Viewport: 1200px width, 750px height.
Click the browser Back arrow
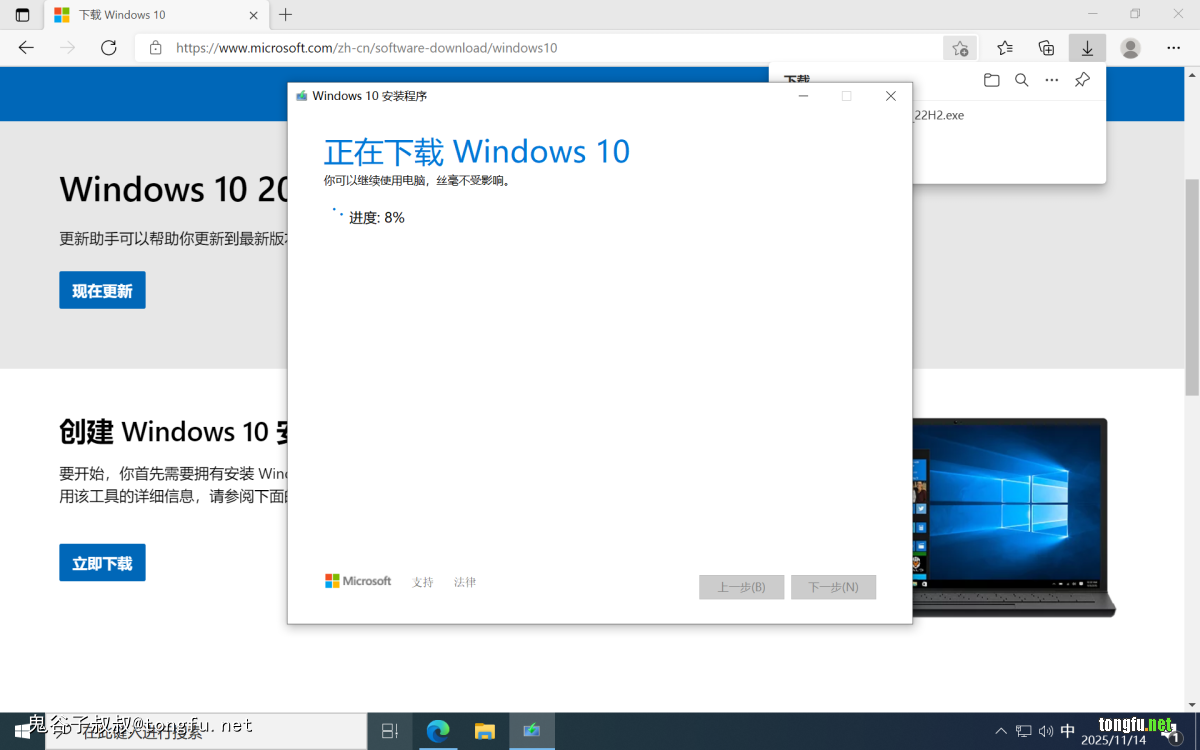point(26,48)
